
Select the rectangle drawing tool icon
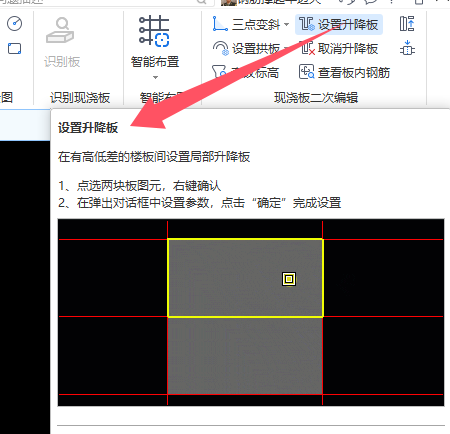pos(14,49)
